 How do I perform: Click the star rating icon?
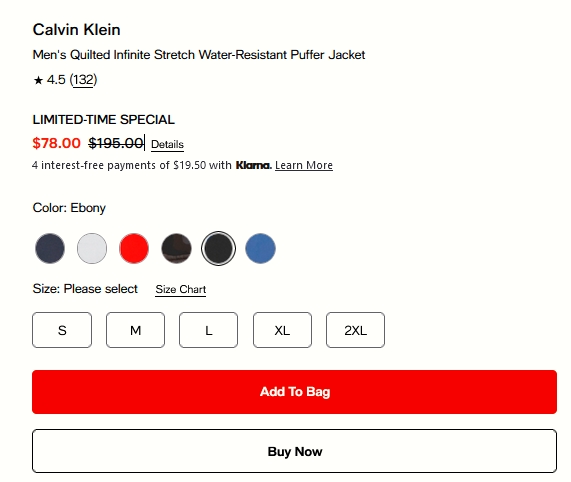[x=38, y=80]
